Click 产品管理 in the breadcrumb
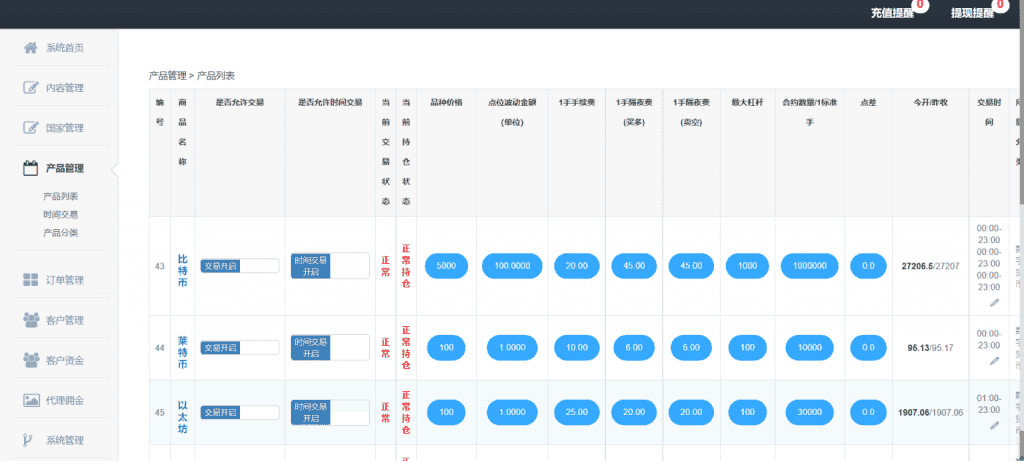Screen dimensions: 1024x461 (x=168, y=76)
